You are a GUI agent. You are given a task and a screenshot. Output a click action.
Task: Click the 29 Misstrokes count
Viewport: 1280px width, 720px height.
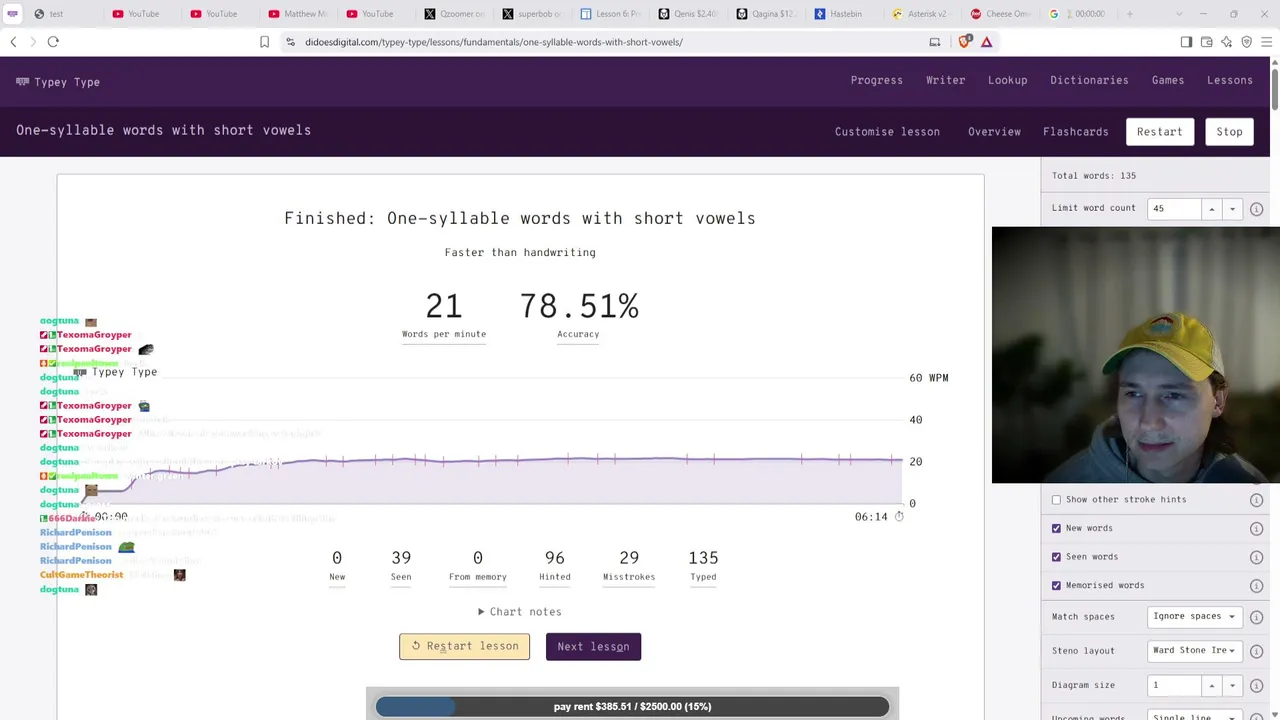(629, 558)
